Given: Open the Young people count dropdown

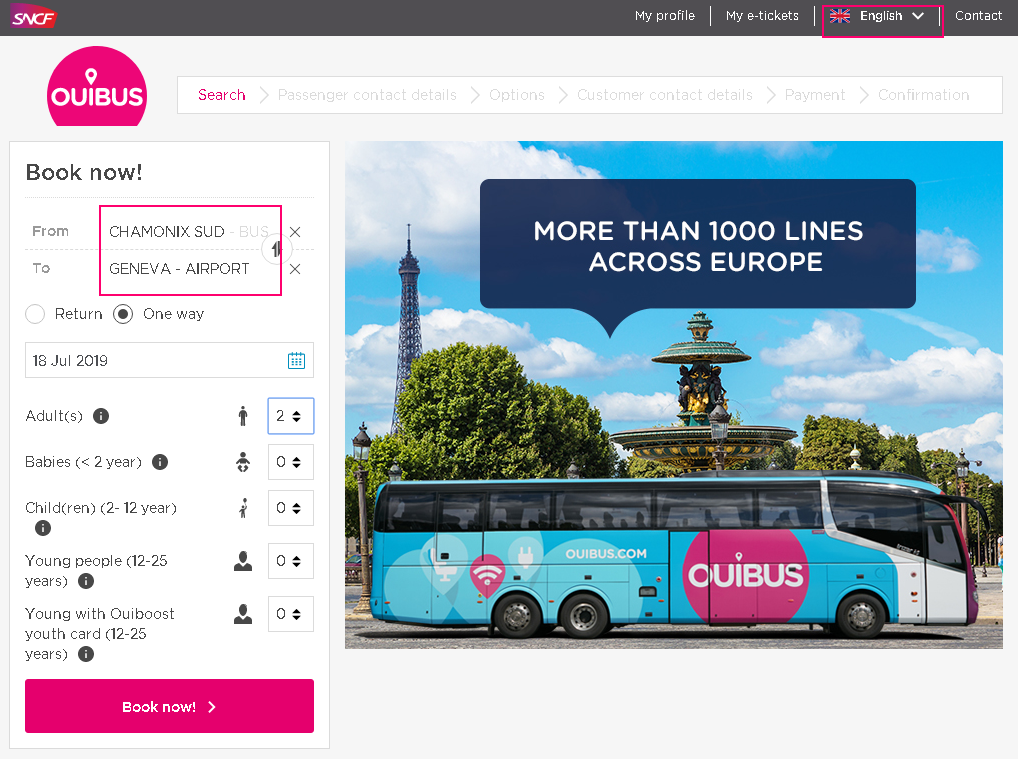Looking at the screenshot, I should pos(291,560).
